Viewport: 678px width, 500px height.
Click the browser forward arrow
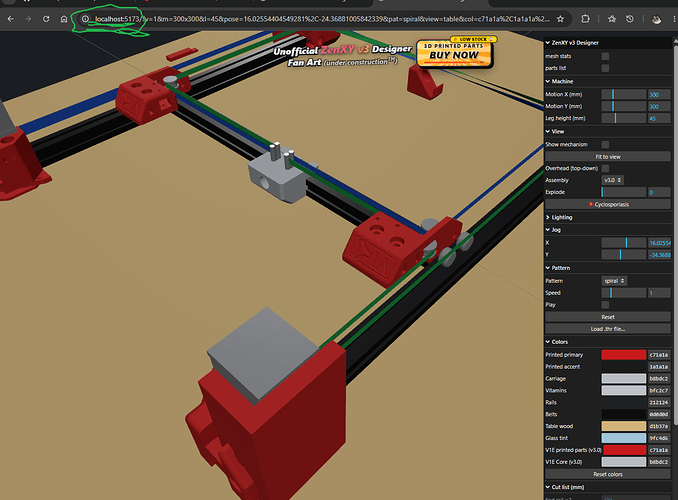click(x=28, y=19)
